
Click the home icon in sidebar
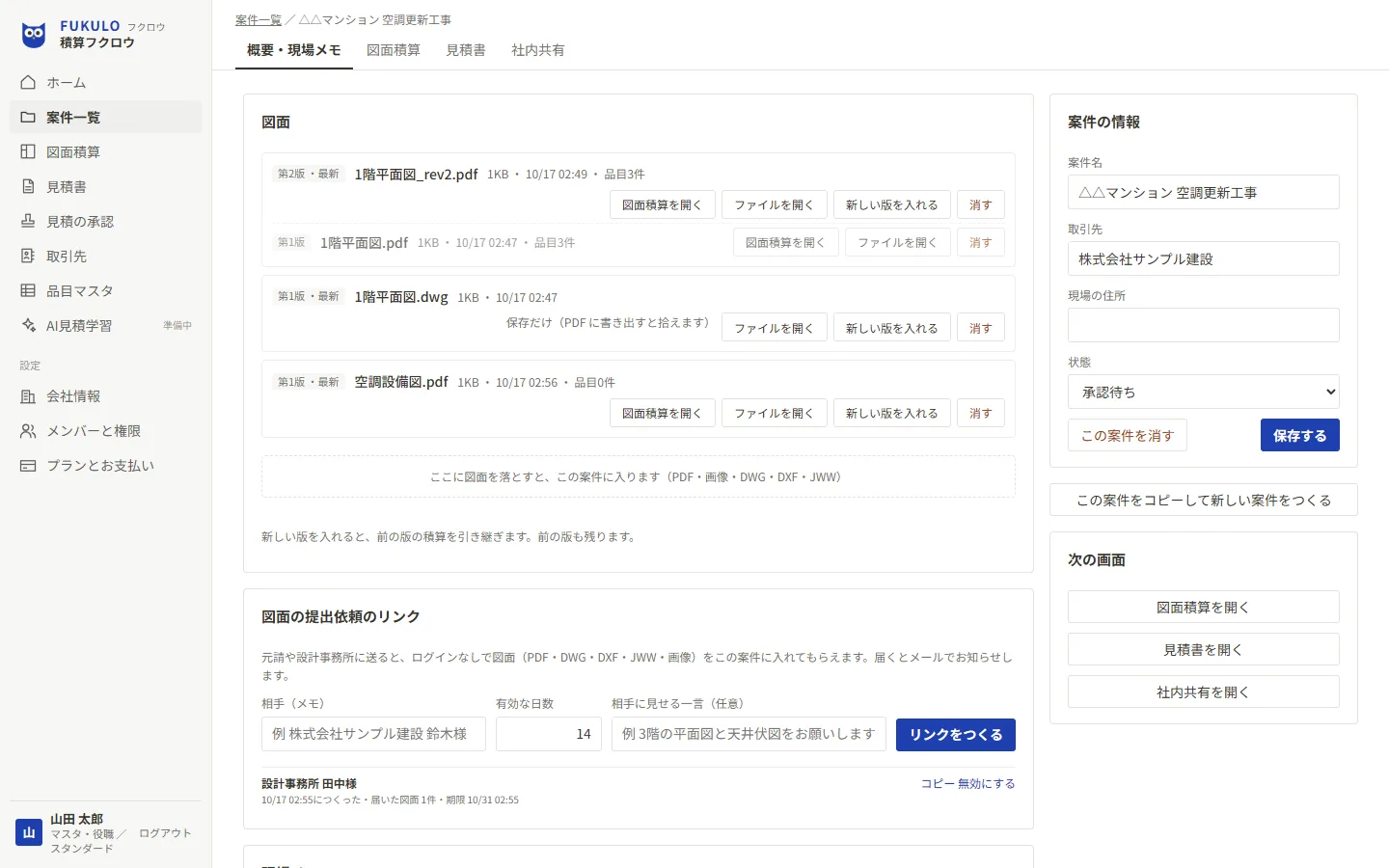[28, 82]
